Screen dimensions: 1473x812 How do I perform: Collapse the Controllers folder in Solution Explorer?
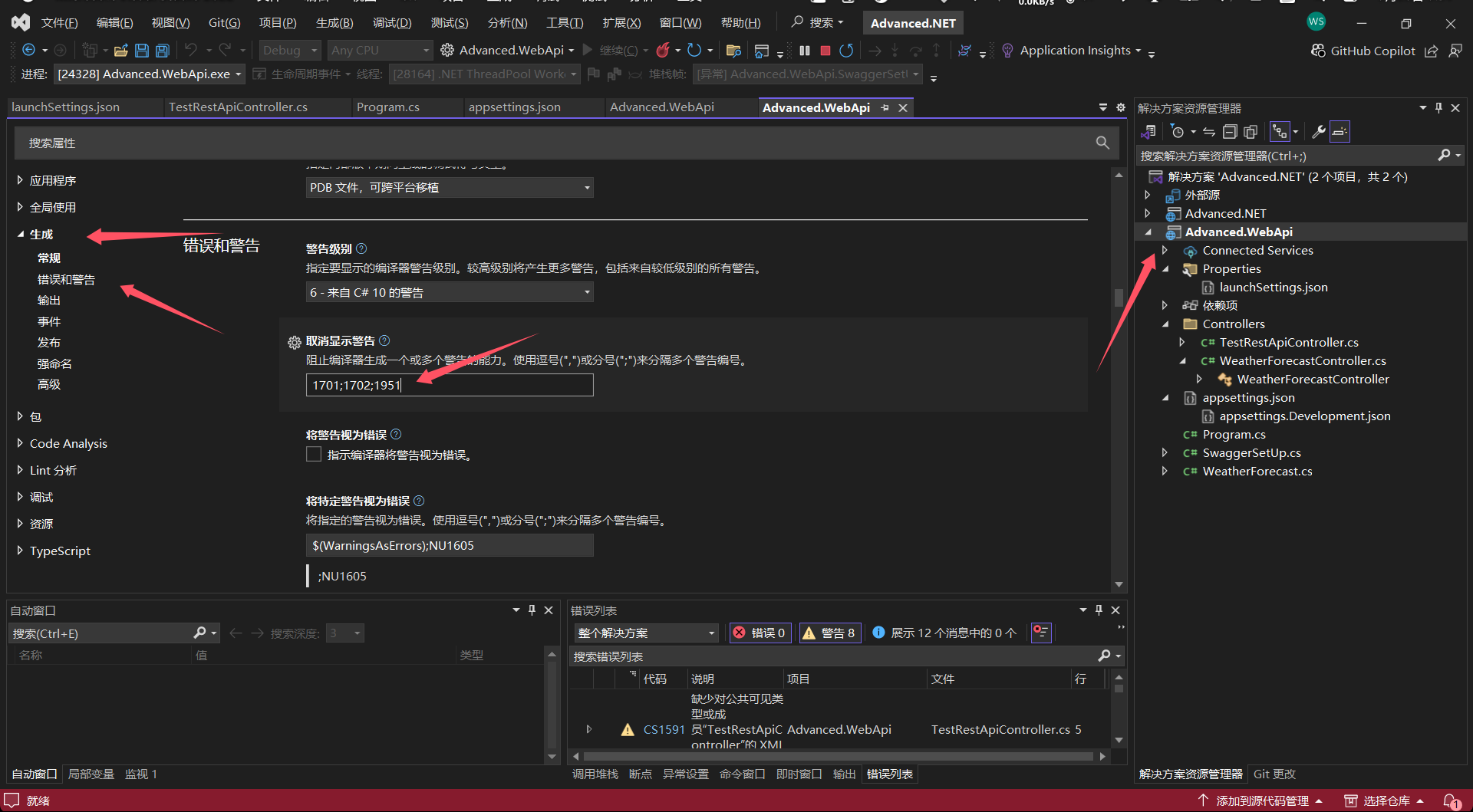click(1166, 324)
